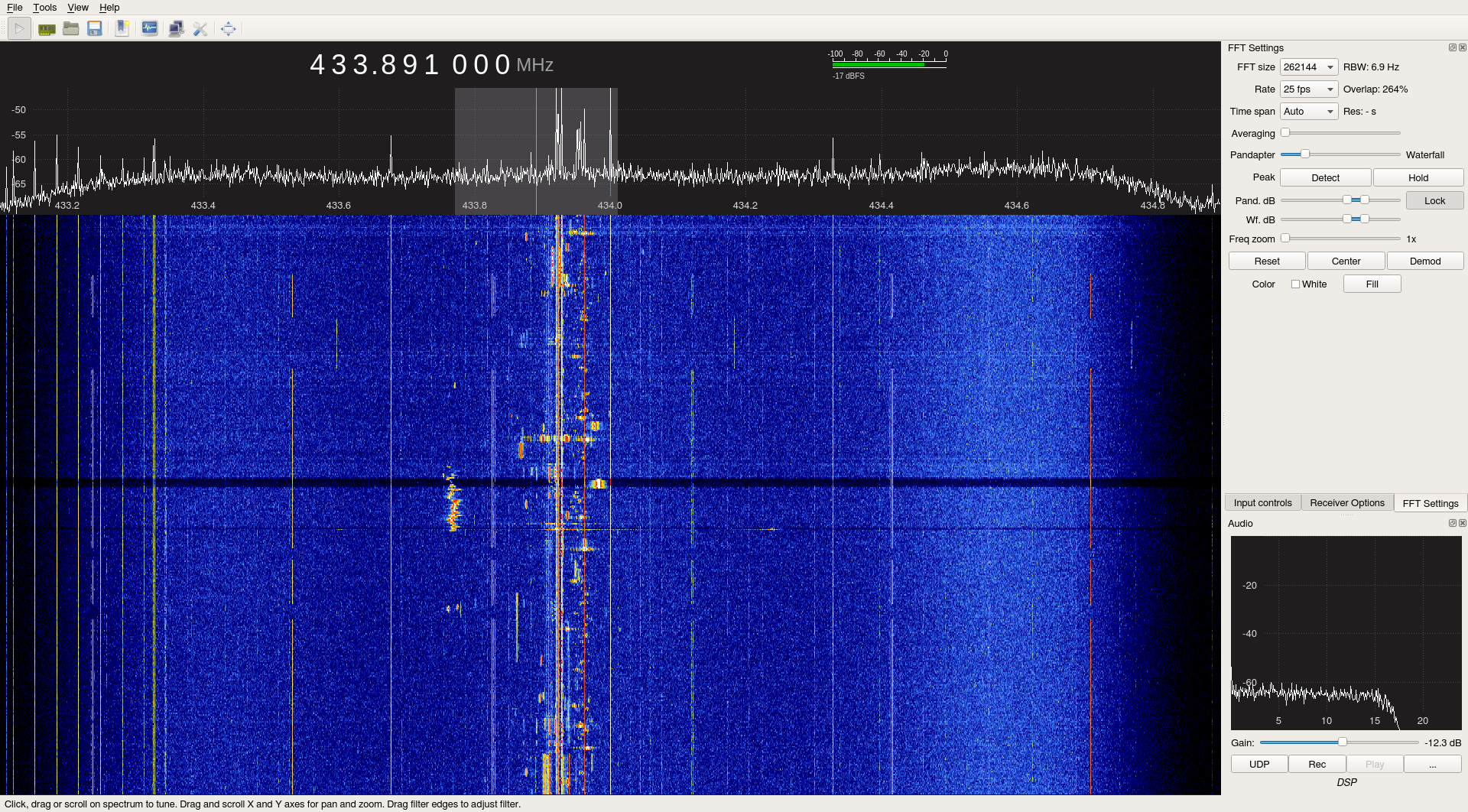Click the 433.4 frequency axis label

203,206
